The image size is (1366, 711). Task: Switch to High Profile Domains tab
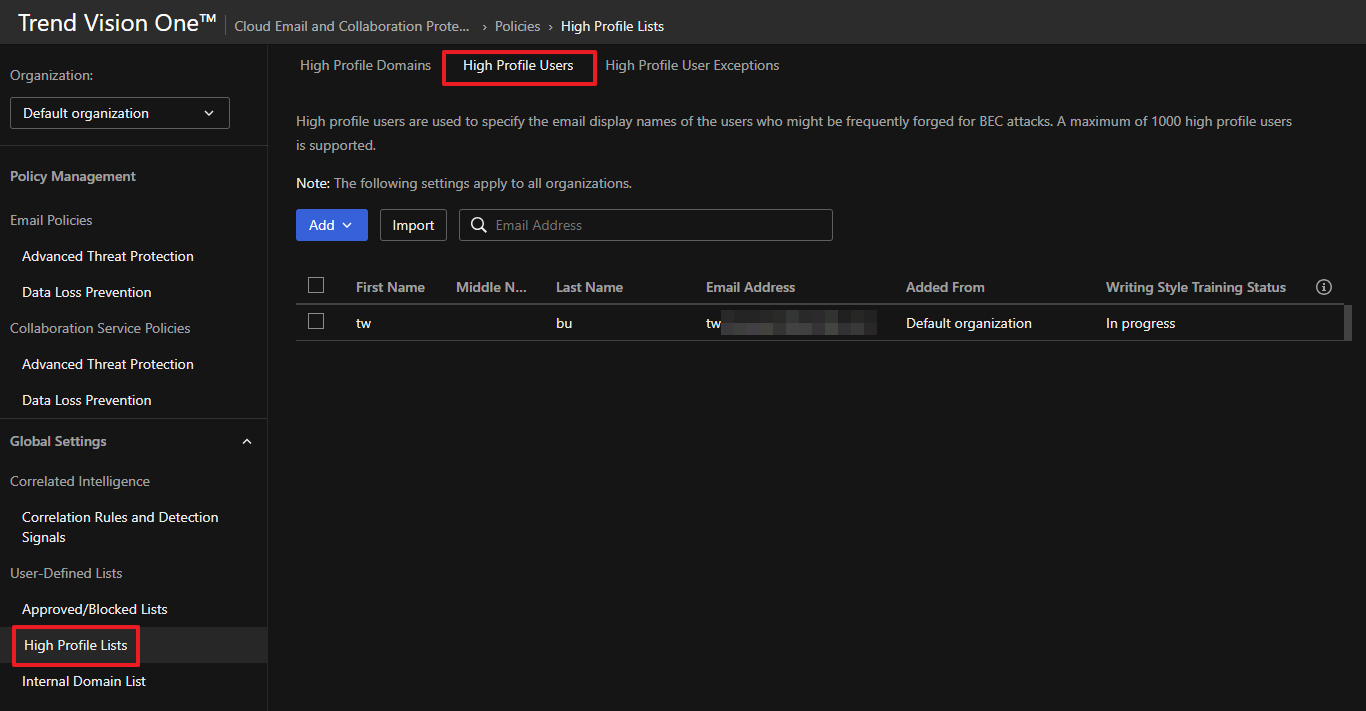click(365, 65)
